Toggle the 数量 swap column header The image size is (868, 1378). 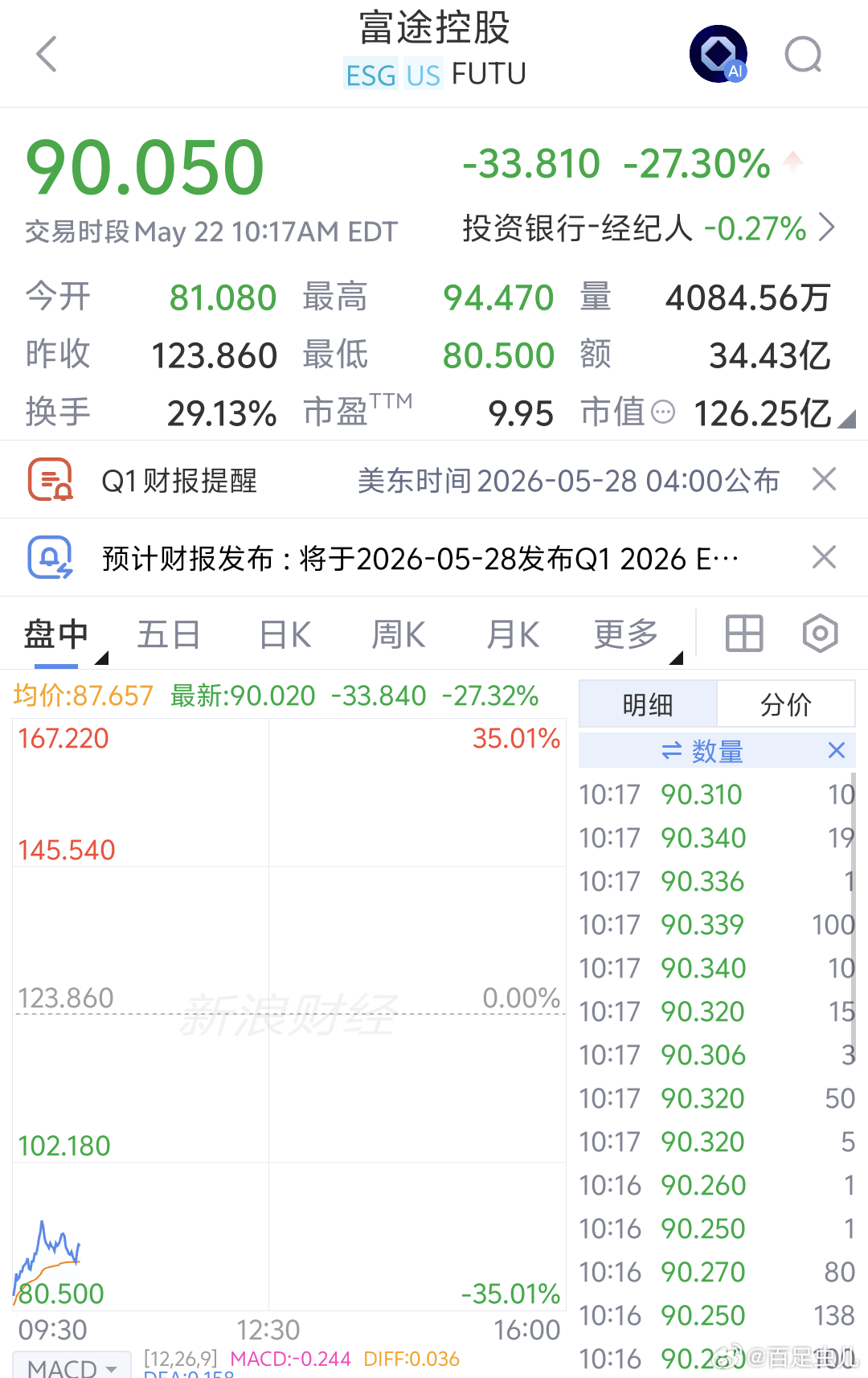pyautogui.click(x=702, y=751)
